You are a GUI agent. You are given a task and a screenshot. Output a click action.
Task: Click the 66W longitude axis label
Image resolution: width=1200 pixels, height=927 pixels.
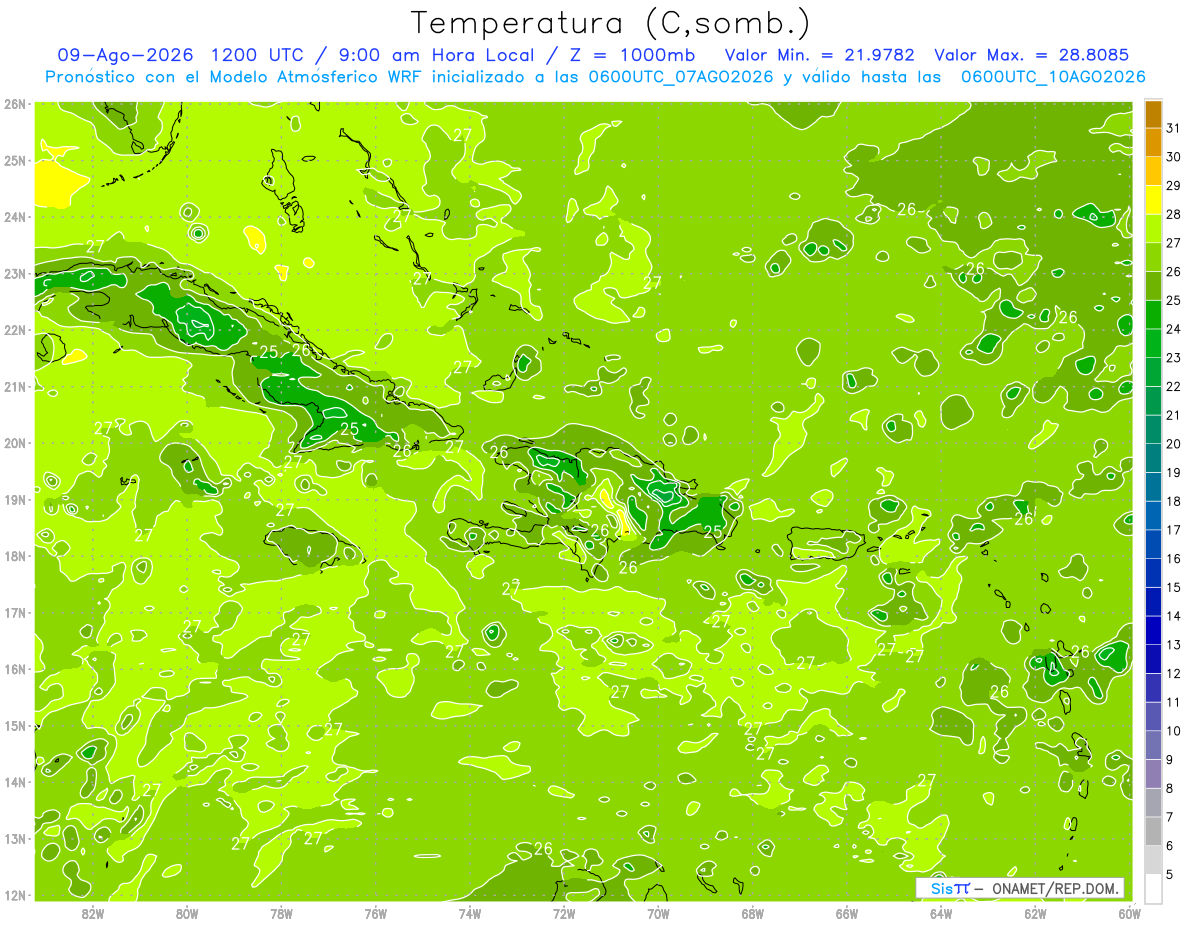[846, 913]
